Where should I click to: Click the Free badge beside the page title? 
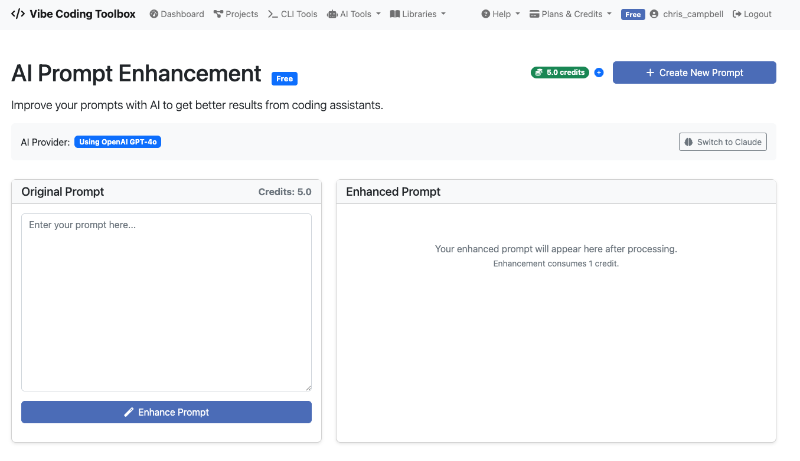click(285, 78)
